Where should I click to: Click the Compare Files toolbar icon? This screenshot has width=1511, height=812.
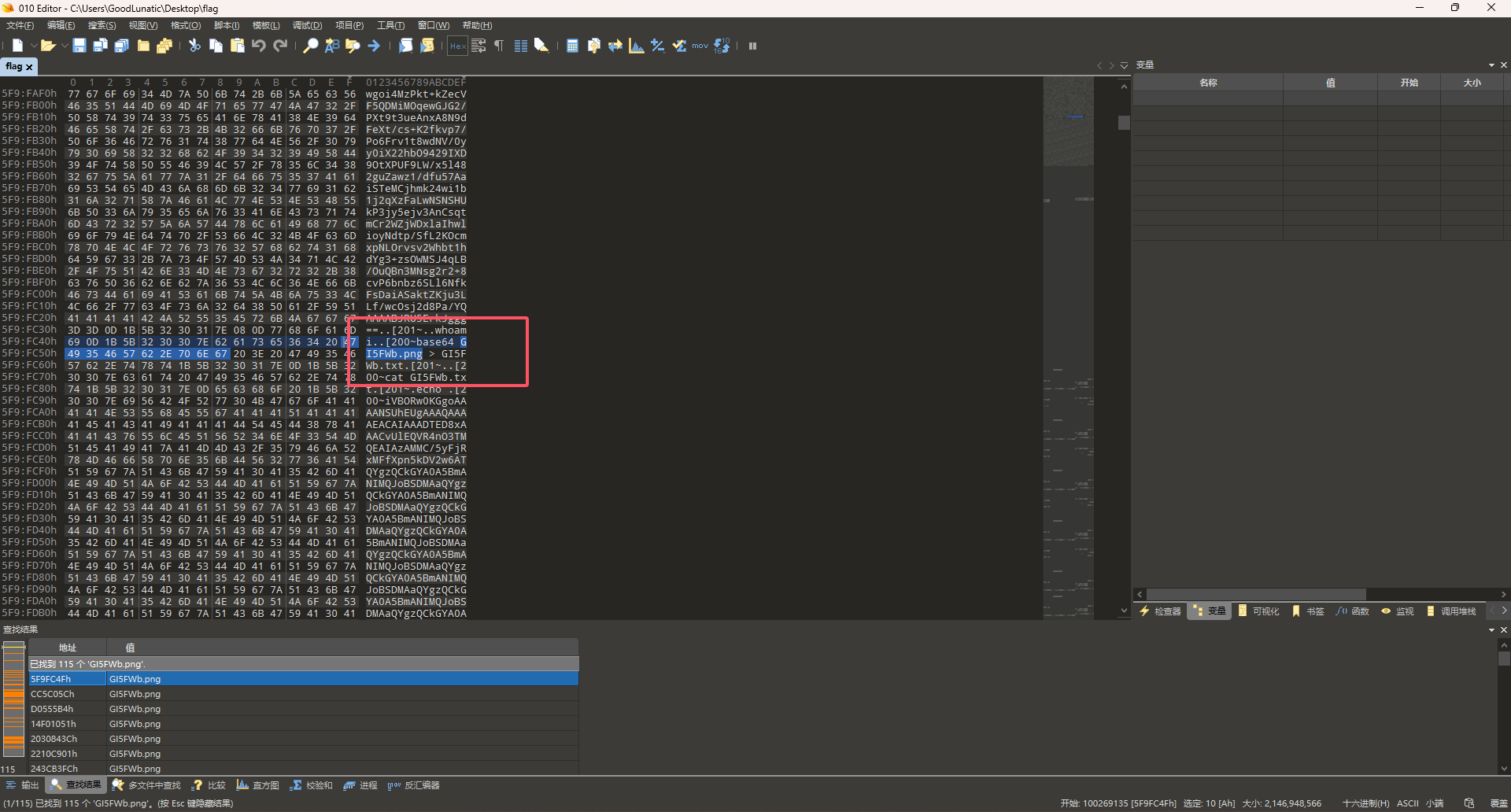[x=593, y=46]
